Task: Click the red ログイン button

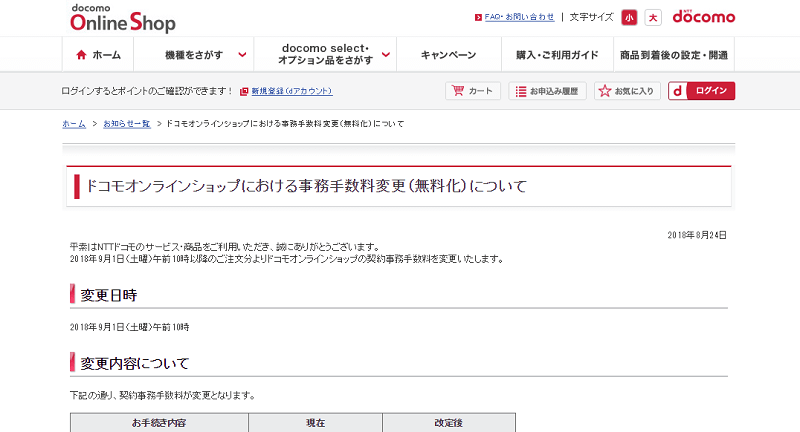Action: [702, 91]
